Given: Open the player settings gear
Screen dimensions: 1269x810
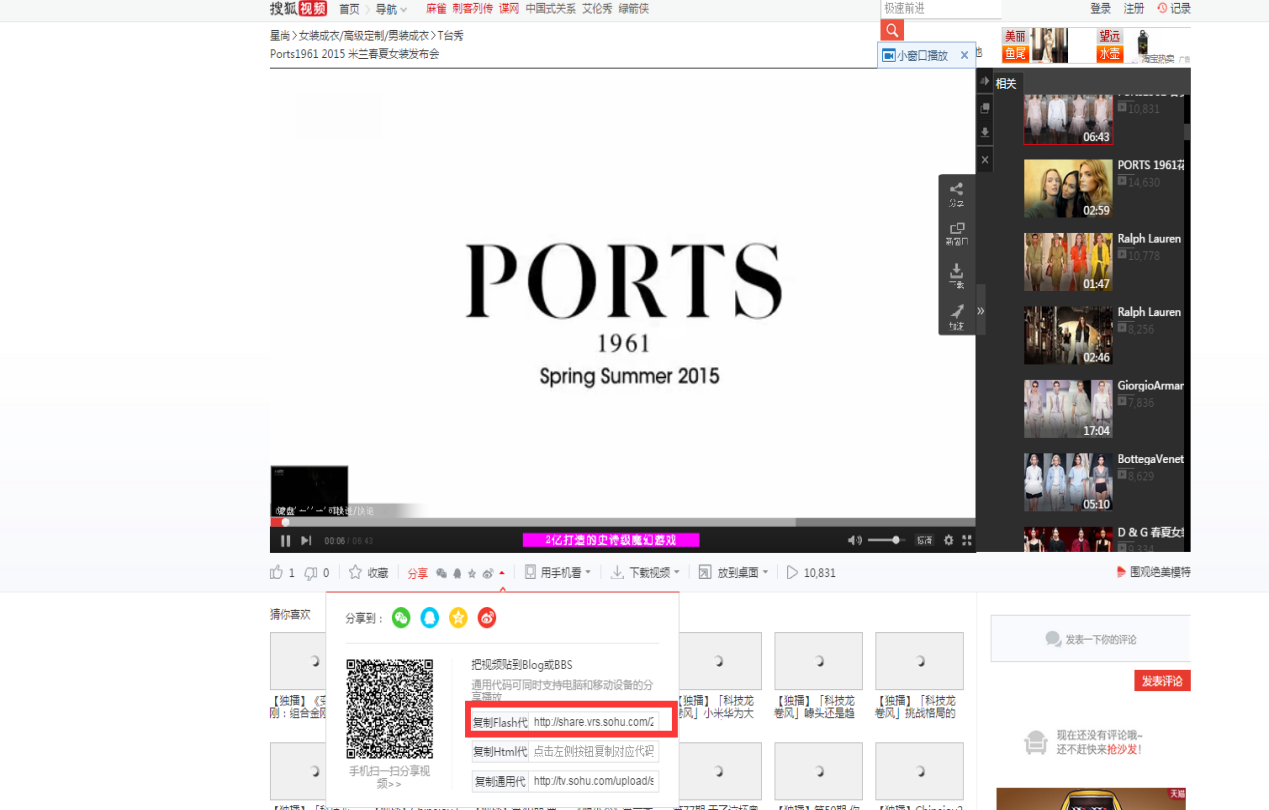Looking at the screenshot, I should coord(948,540).
